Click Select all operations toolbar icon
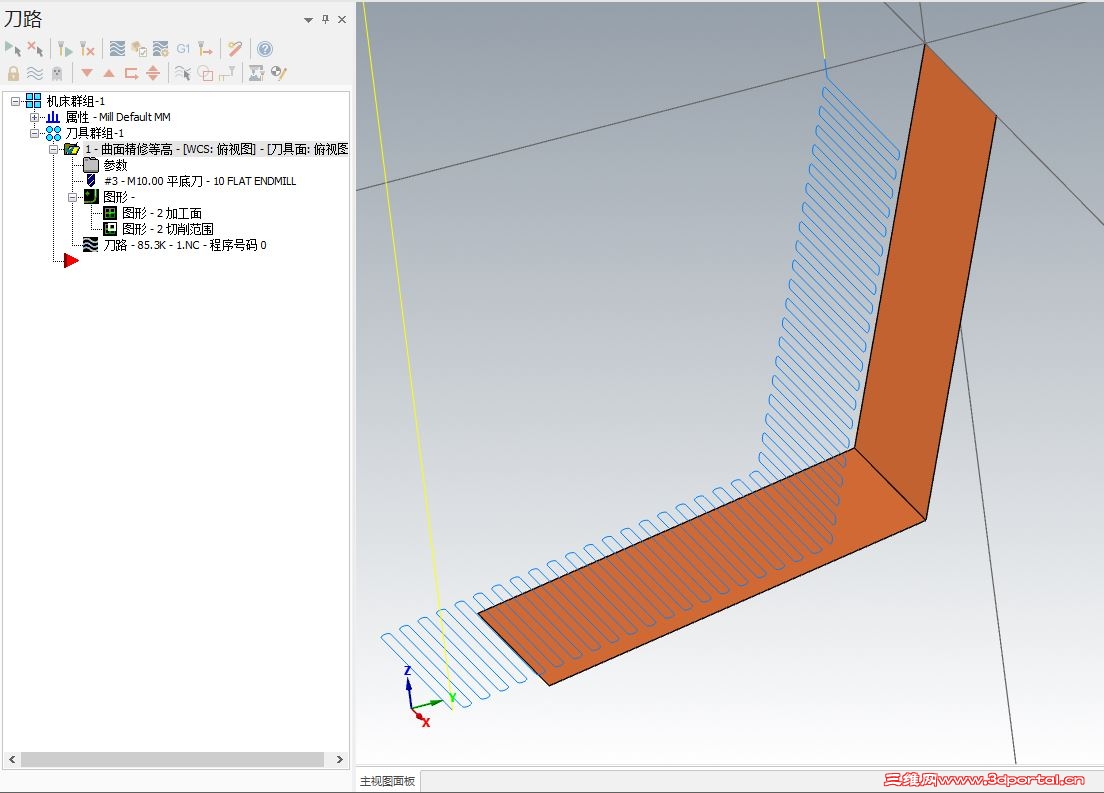Screen dimensions: 1104x793 pyautogui.click(x=13, y=49)
